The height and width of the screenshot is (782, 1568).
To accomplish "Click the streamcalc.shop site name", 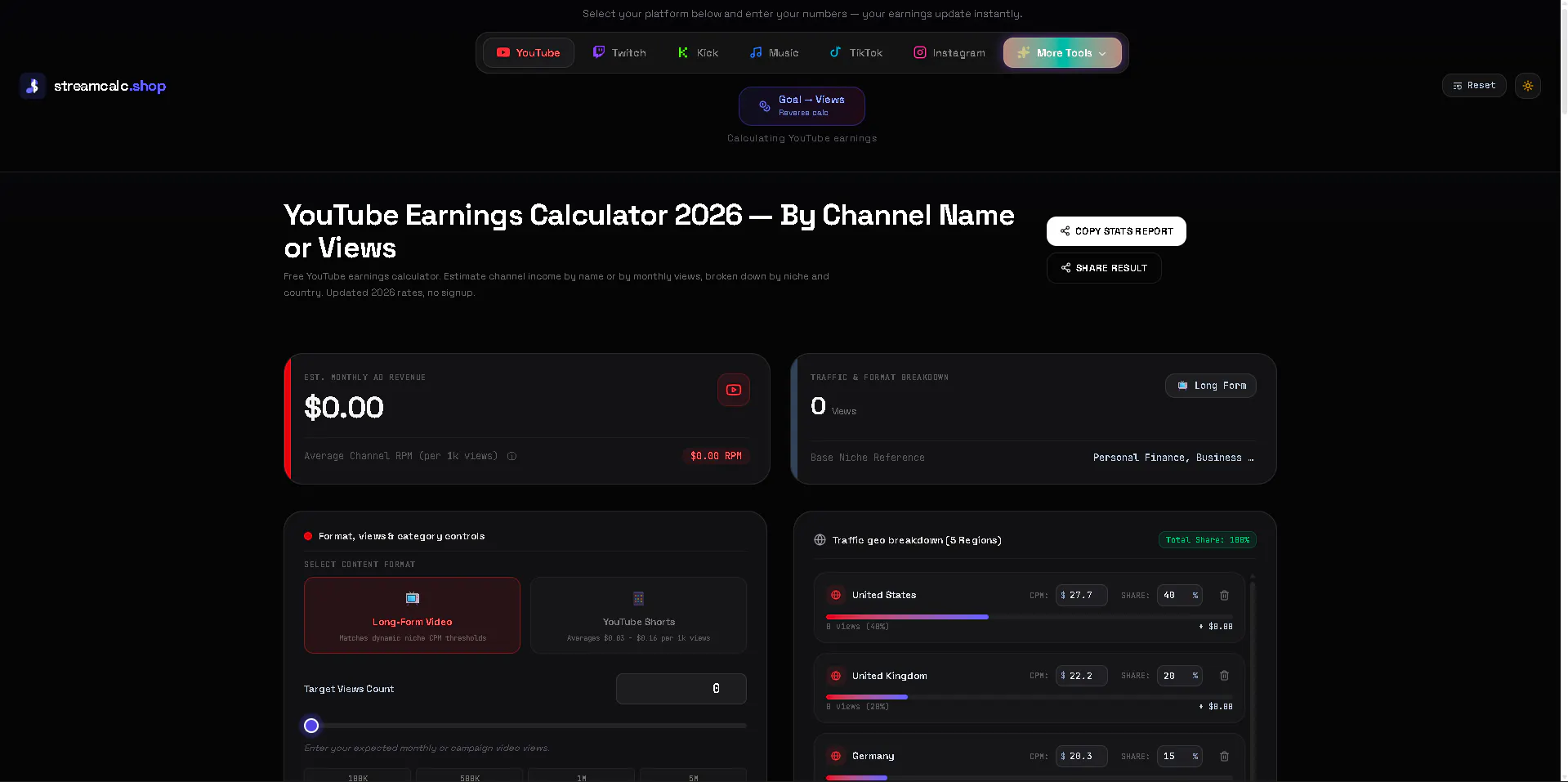I will coord(109,86).
